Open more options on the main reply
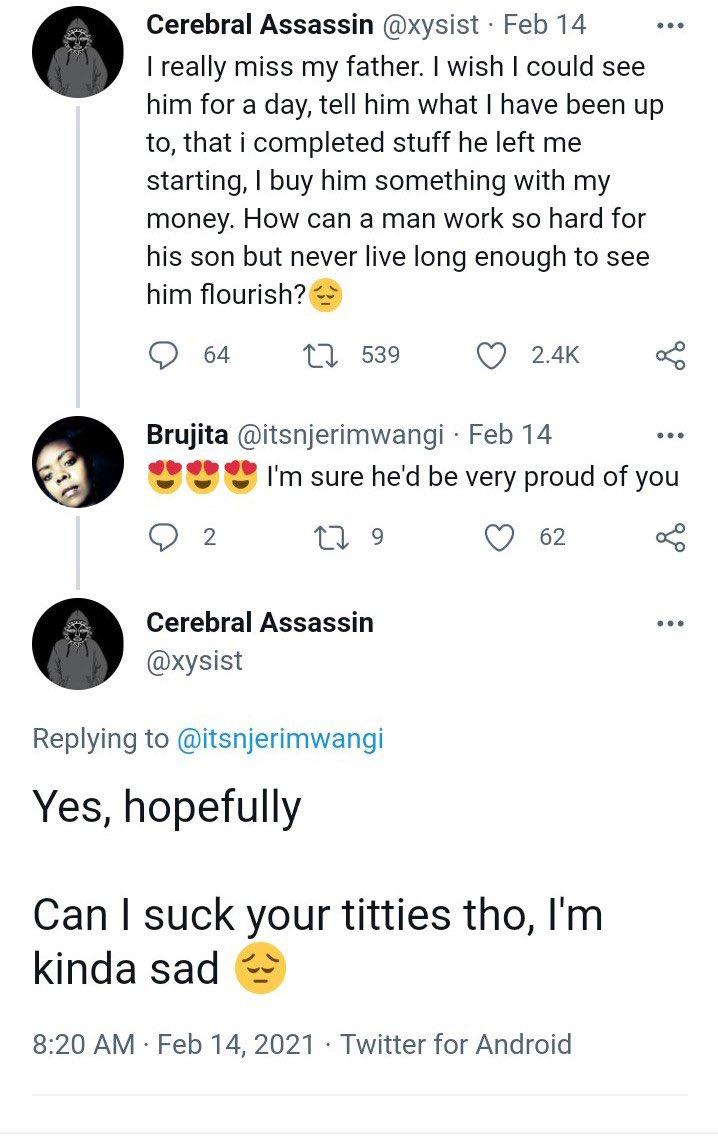Screen dimensions: 718x1139 tap(670, 623)
